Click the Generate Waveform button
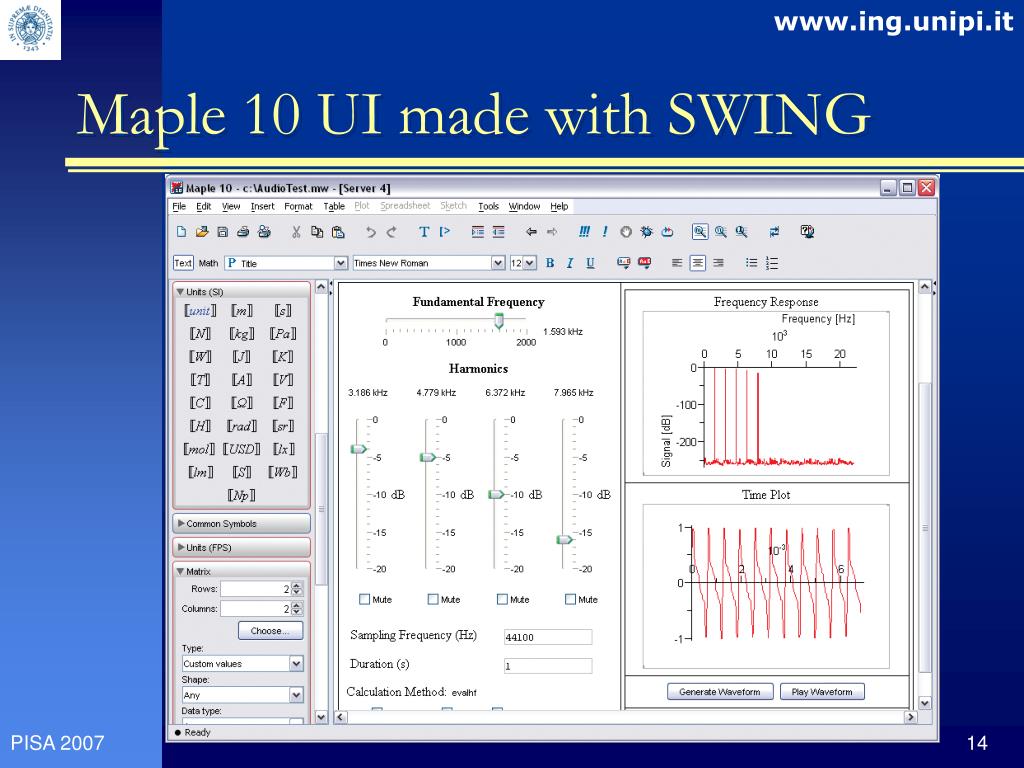Screen dimensions: 1024x768 pyautogui.click(x=720, y=692)
